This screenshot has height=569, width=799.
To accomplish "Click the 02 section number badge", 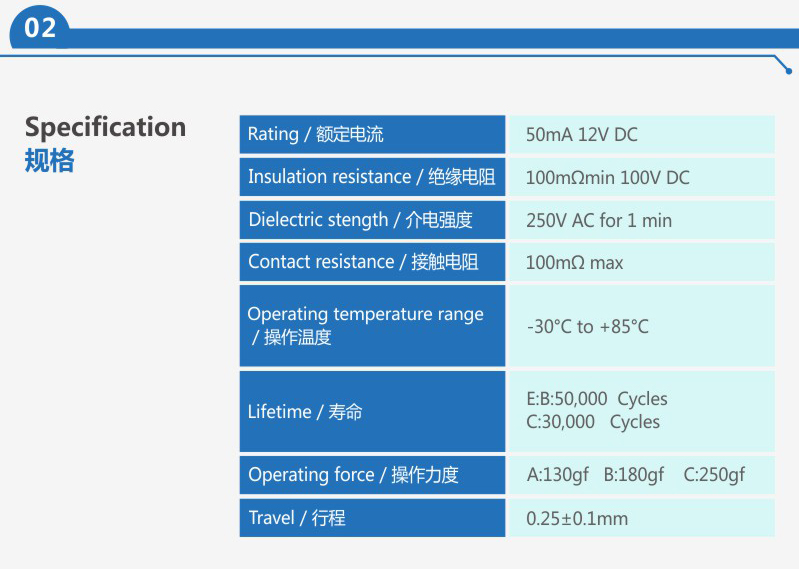I will click(x=40, y=28).
